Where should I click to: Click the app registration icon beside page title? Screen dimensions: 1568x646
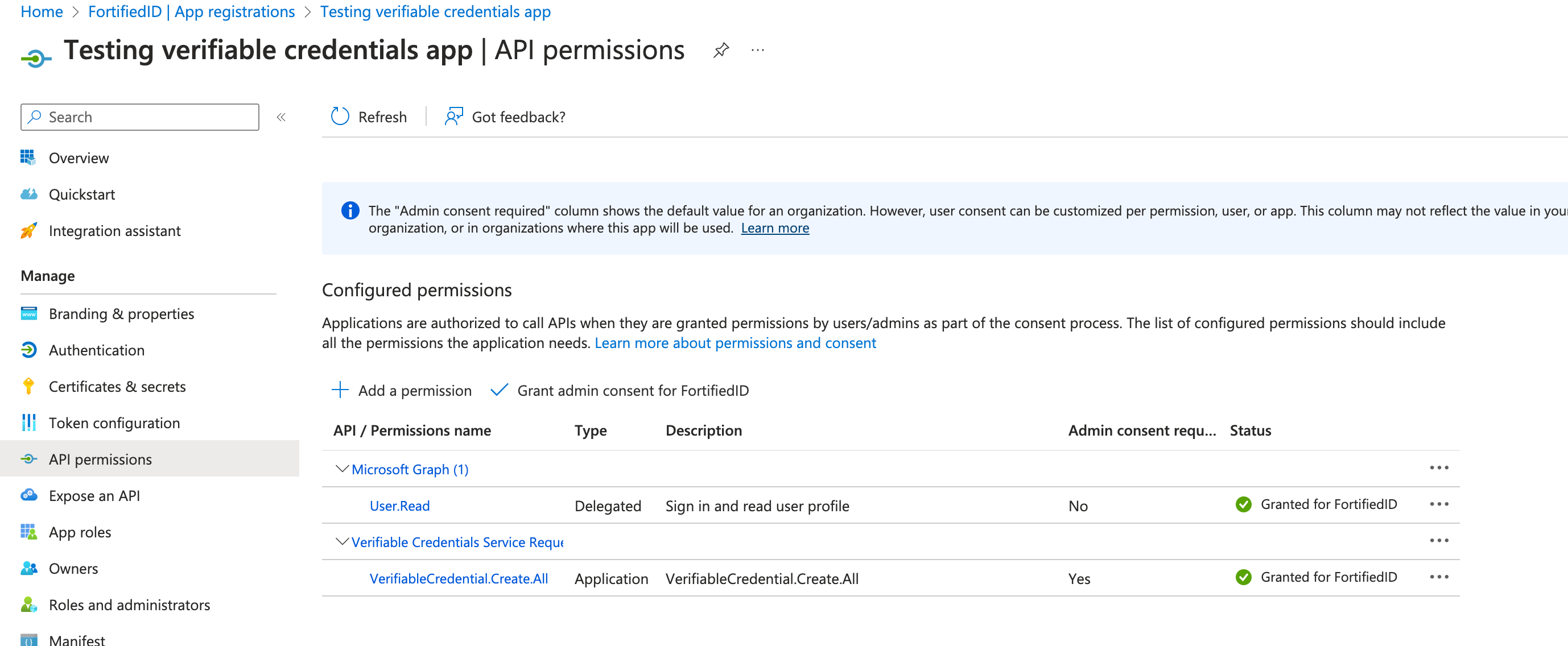click(x=36, y=59)
